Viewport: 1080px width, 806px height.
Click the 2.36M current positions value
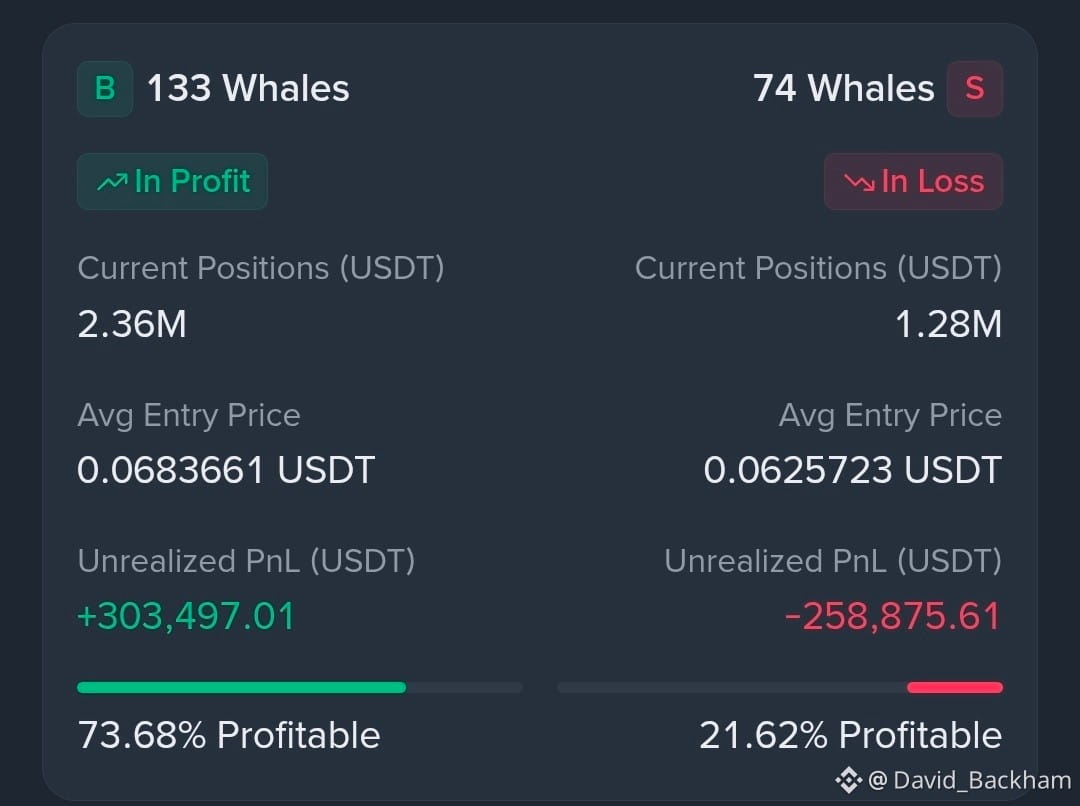[x=132, y=324]
